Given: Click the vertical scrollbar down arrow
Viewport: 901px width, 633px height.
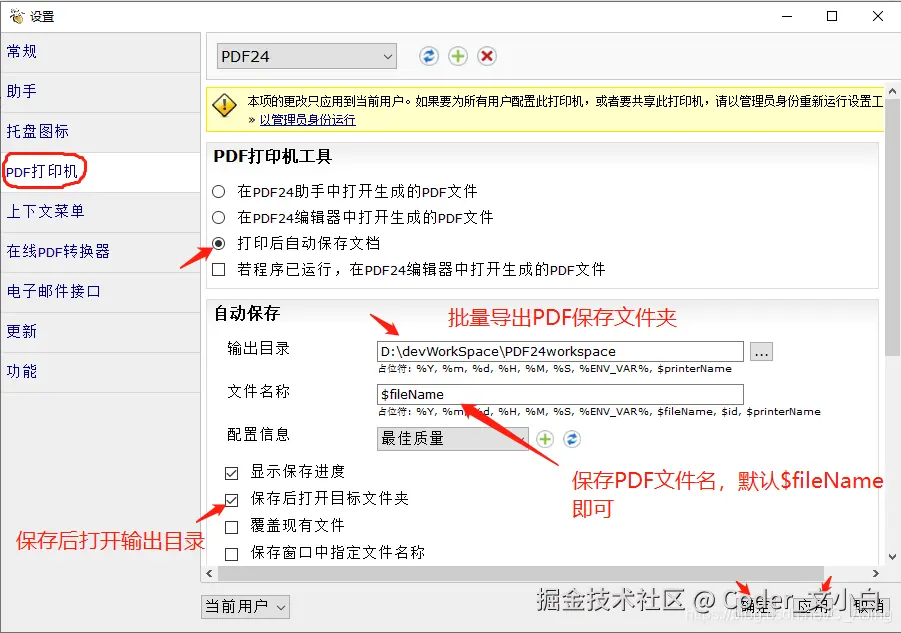Looking at the screenshot, I should click(x=892, y=557).
